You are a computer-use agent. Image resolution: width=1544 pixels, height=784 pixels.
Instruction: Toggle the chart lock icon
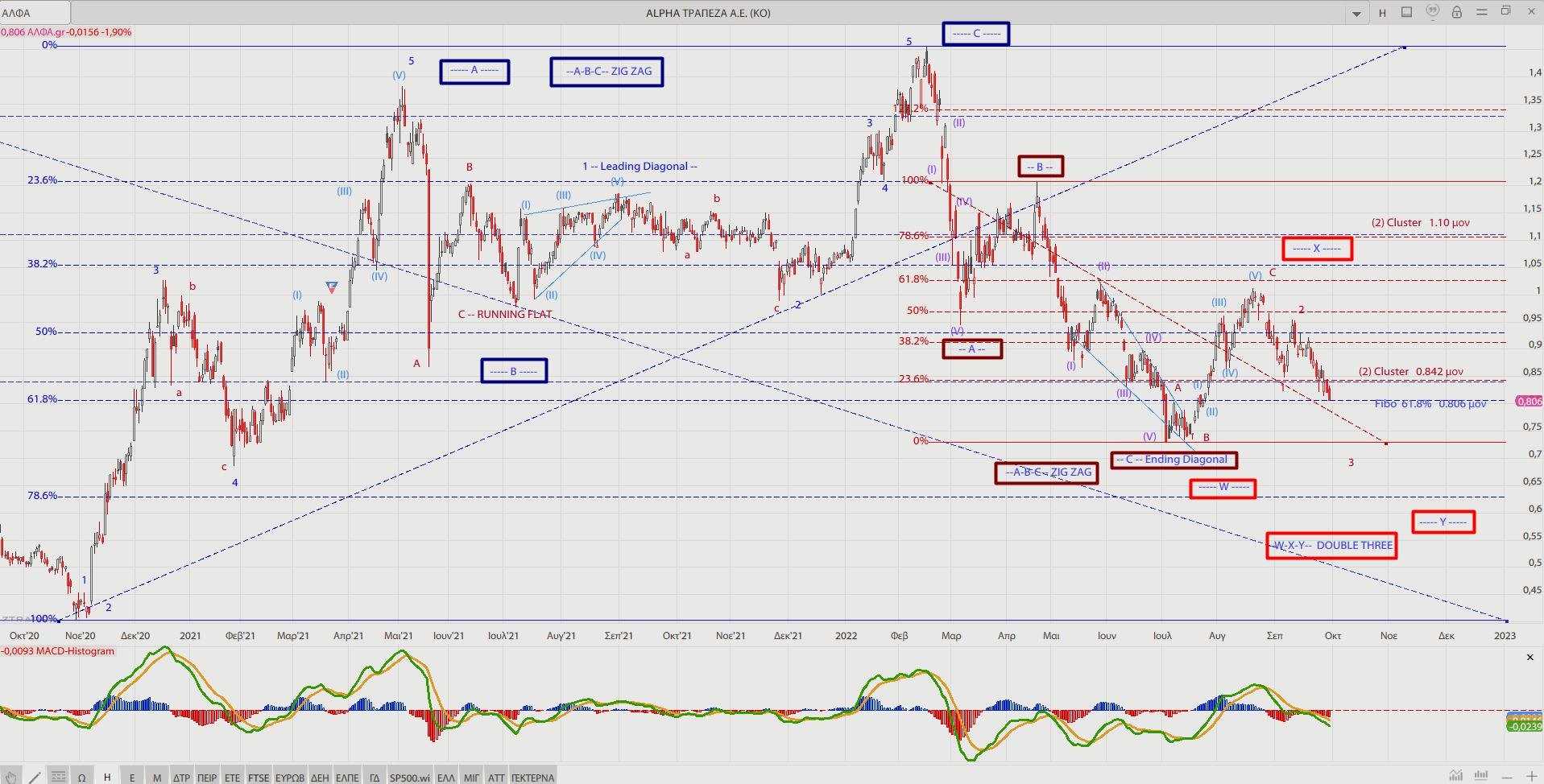tap(1456, 12)
